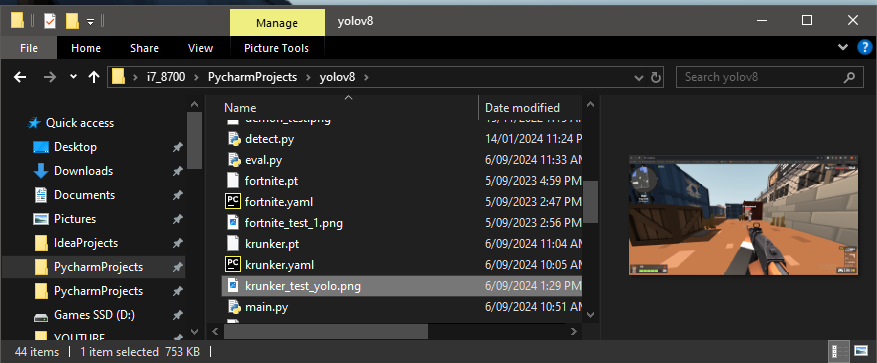This screenshot has width=877, height=363.
Task: Open Help with the question mark icon
Action: (864, 48)
